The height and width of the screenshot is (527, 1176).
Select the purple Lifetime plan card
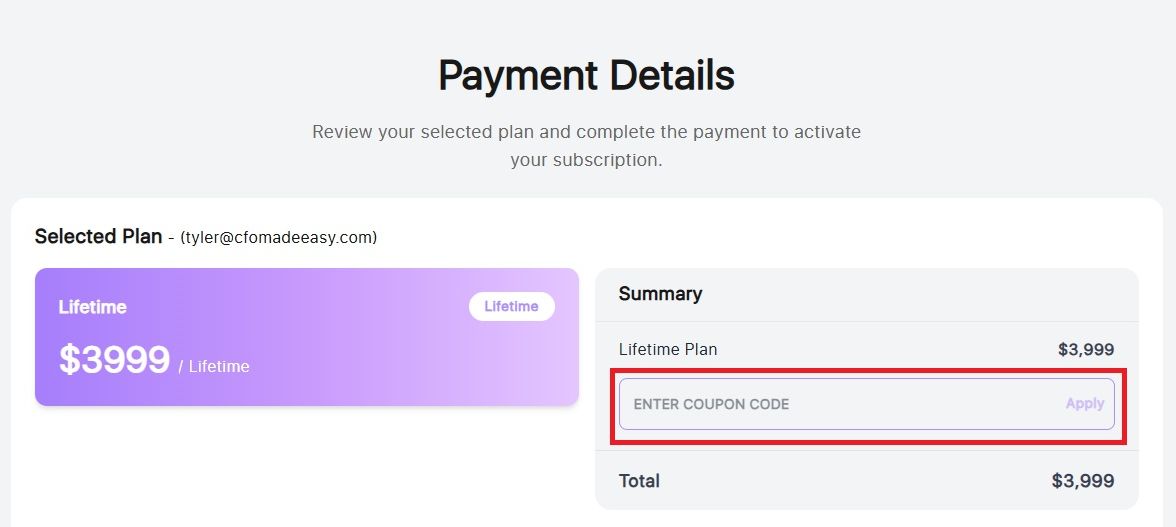[x=306, y=337]
